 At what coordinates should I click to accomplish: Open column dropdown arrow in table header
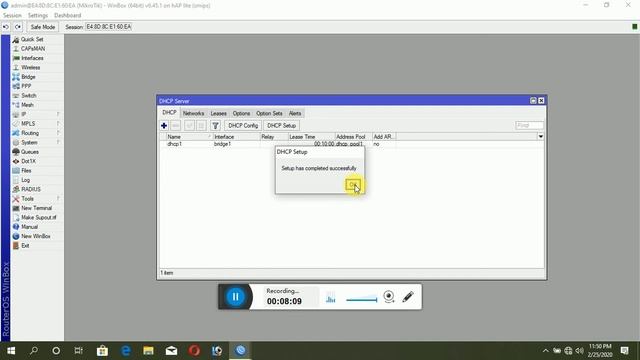tap(540, 137)
